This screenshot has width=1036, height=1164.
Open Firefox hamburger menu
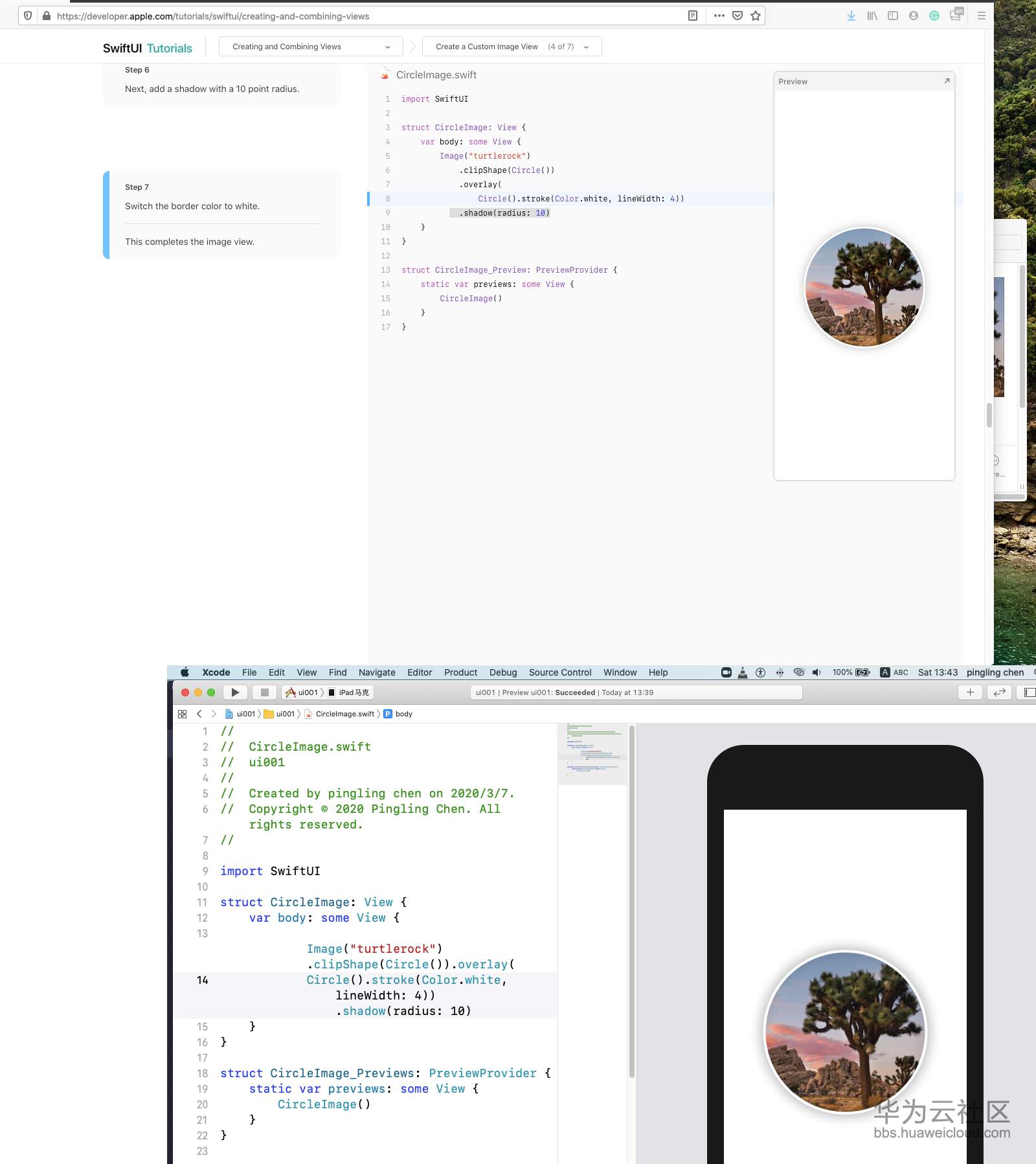tap(982, 16)
